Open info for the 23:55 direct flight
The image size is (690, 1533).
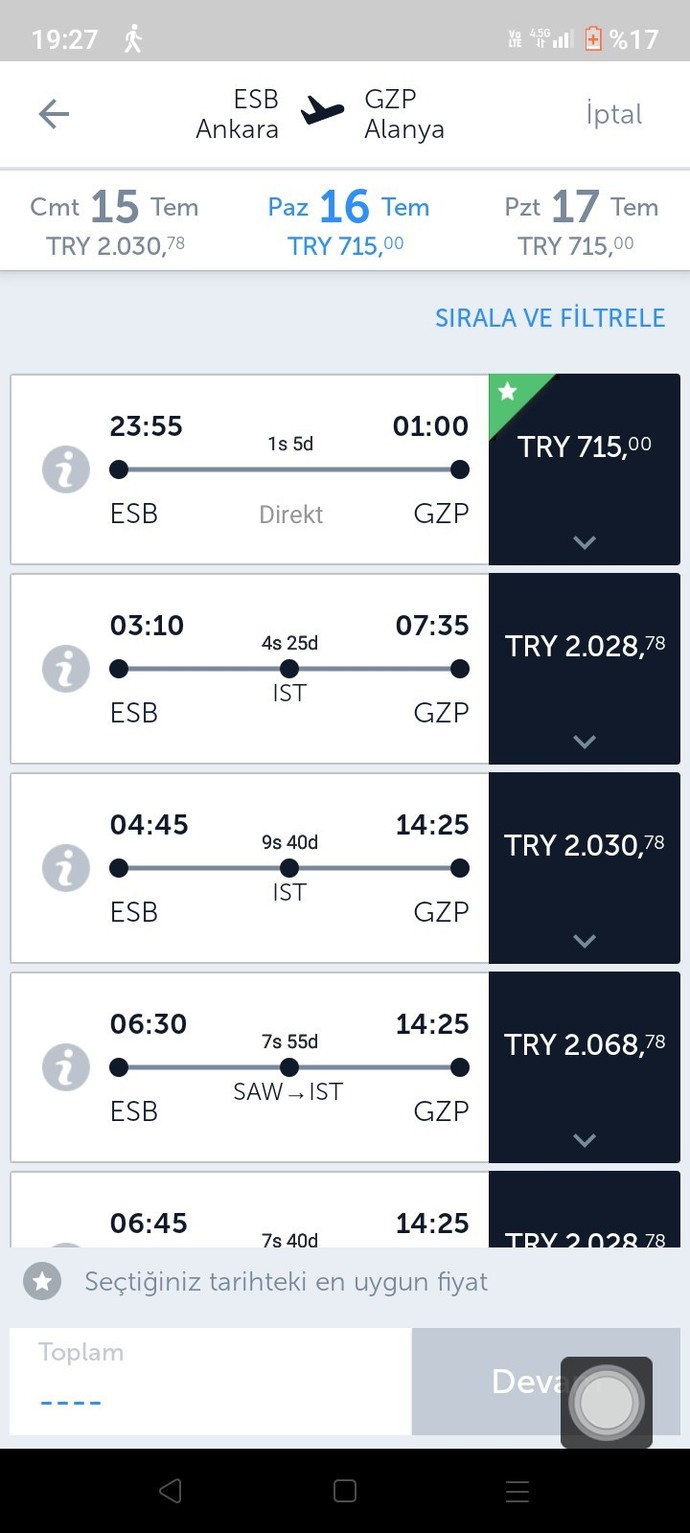66,470
